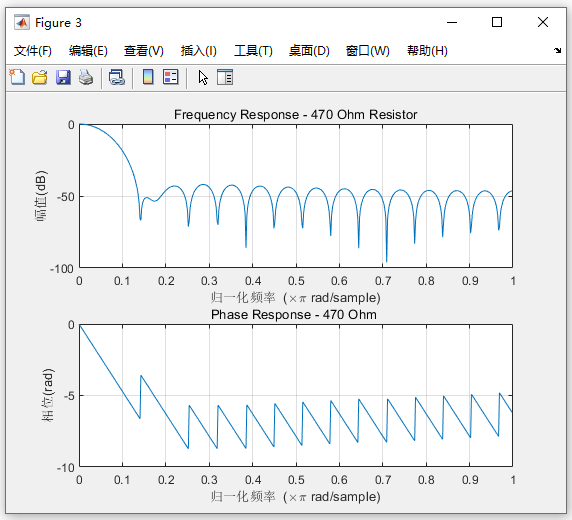Image resolution: width=572 pixels, height=520 pixels.
Task: Open the 文件(F) menu
Action: [33, 51]
